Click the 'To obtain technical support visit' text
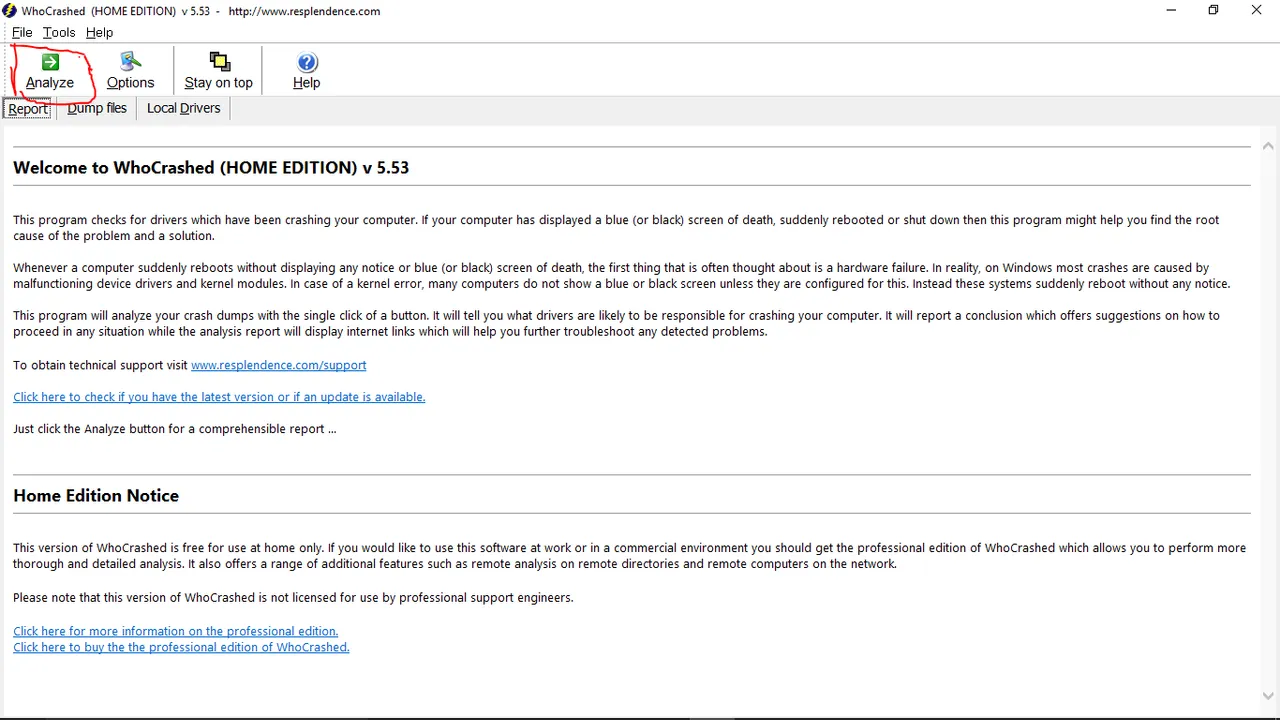The height and width of the screenshot is (720, 1280). tap(100, 365)
